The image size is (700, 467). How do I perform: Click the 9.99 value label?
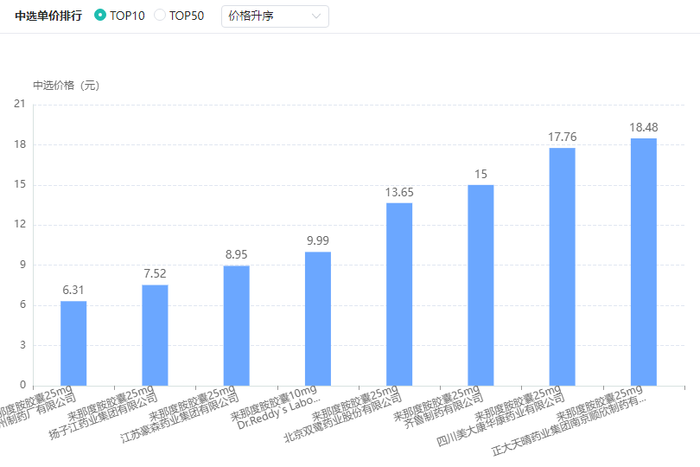318,241
